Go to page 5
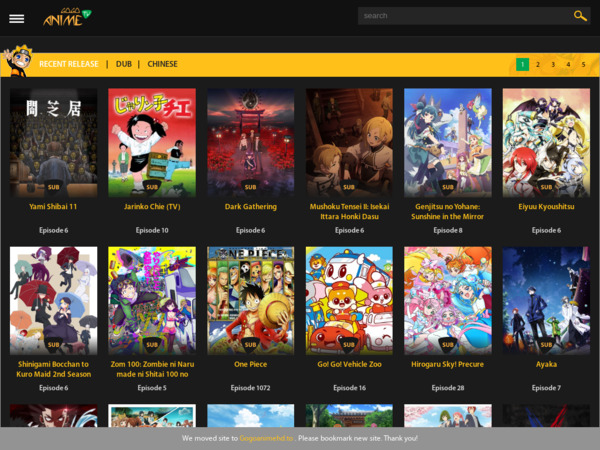 584,64
